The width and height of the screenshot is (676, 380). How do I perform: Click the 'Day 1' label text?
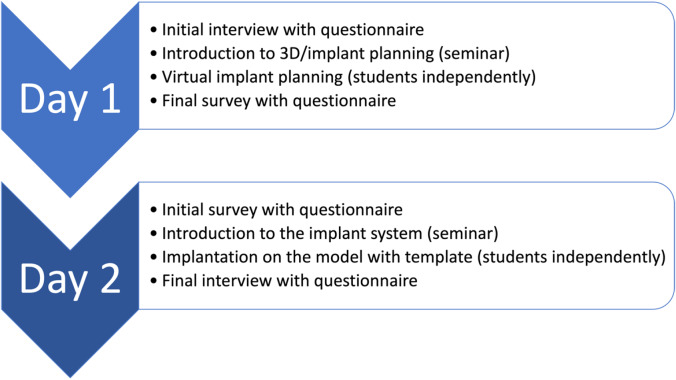pos(70,100)
